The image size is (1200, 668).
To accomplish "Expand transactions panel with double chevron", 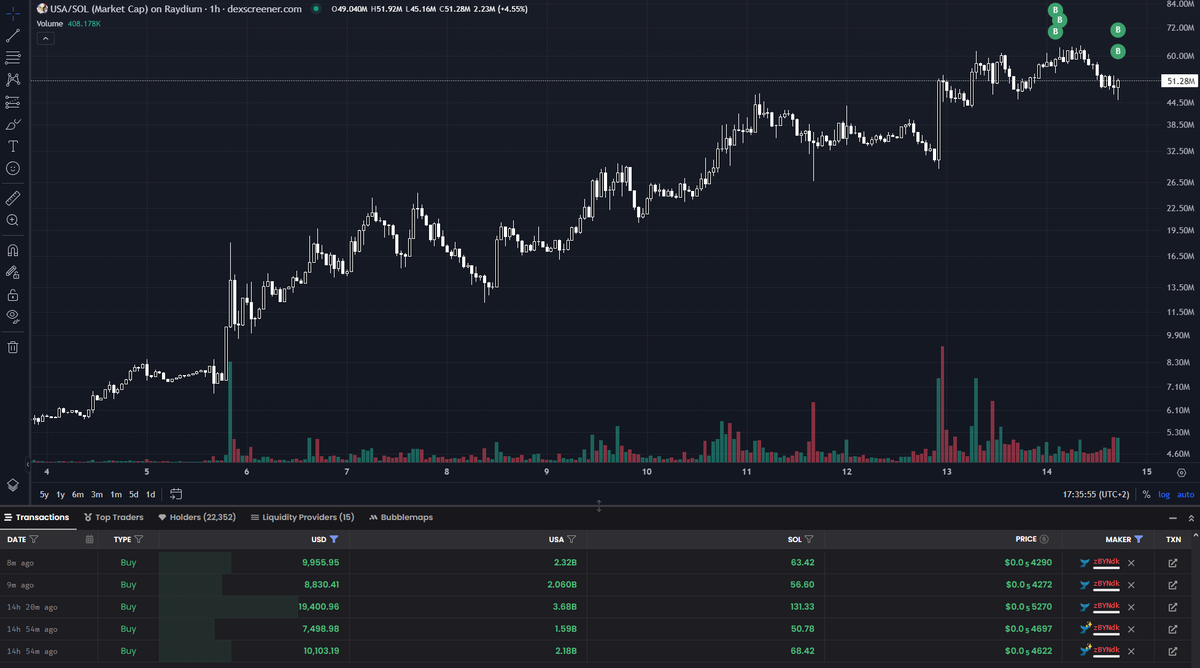I will (1190, 518).
